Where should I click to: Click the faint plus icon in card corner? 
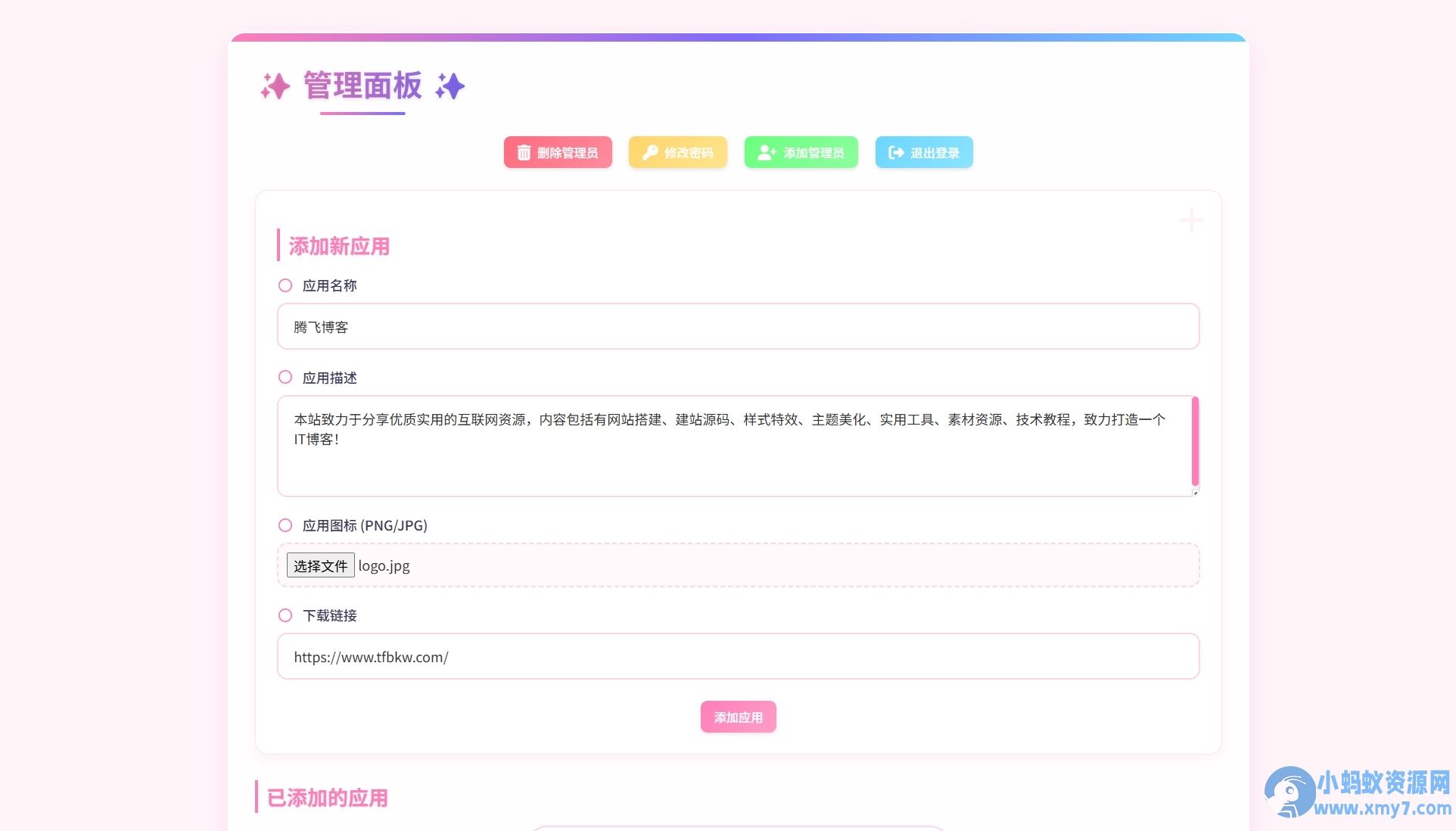point(1191,220)
